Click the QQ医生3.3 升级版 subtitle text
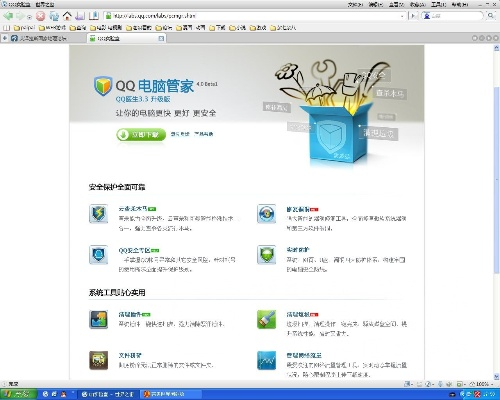Image resolution: width=500 pixels, height=400 pixels. pyautogui.click(x=143, y=99)
